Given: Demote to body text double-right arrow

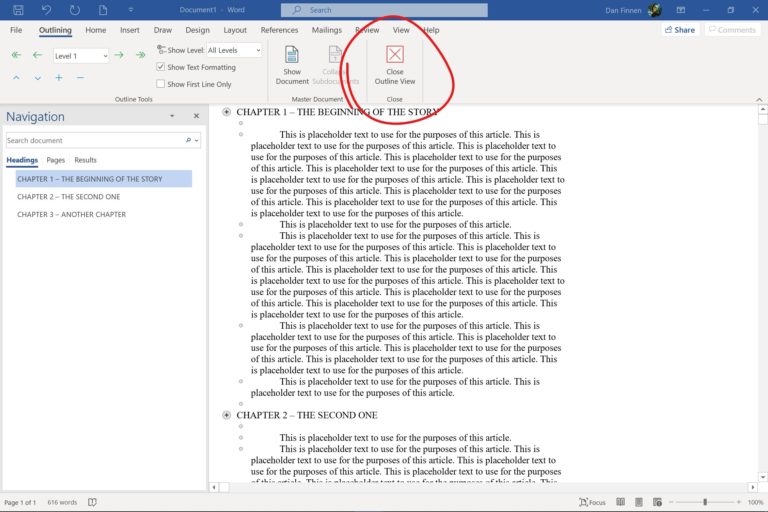Looking at the screenshot, I should click(x=140, y=56).
